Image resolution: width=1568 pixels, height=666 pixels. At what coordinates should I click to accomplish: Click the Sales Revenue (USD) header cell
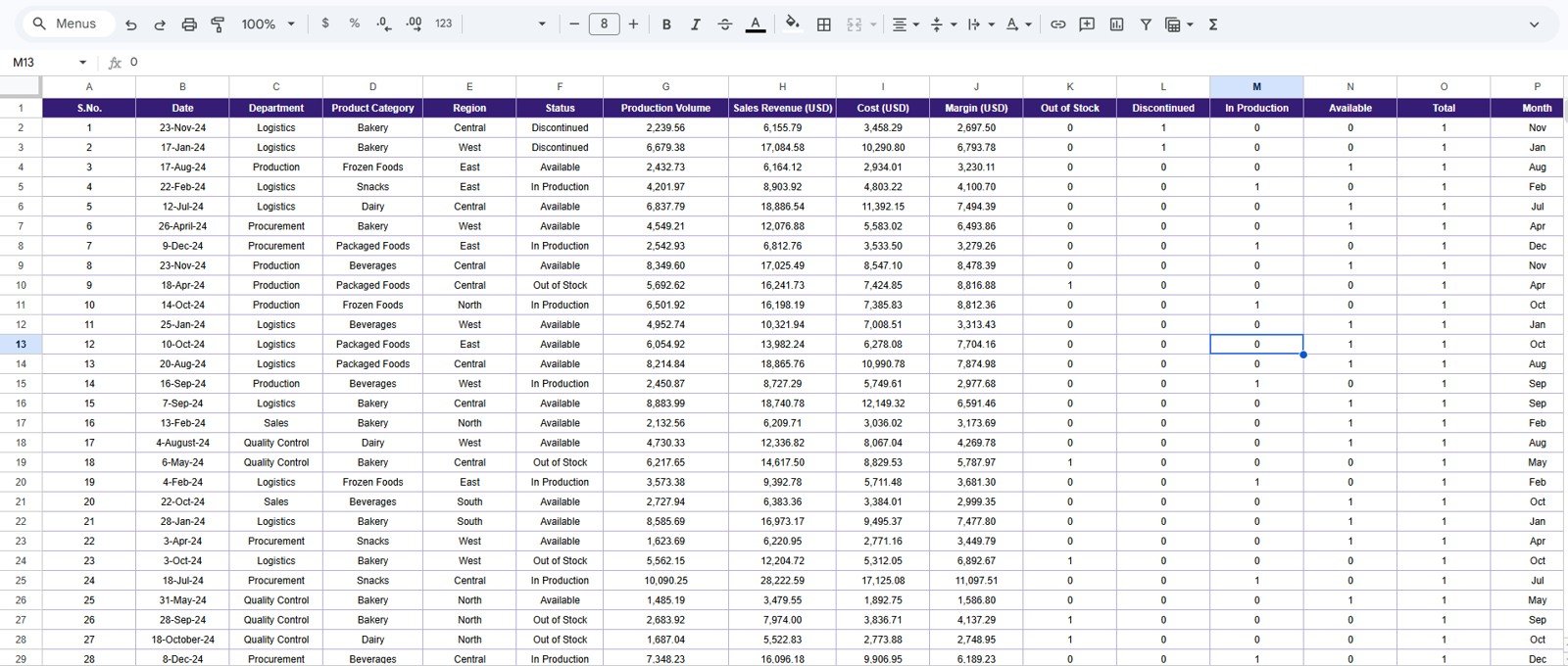tap(782, 108)
